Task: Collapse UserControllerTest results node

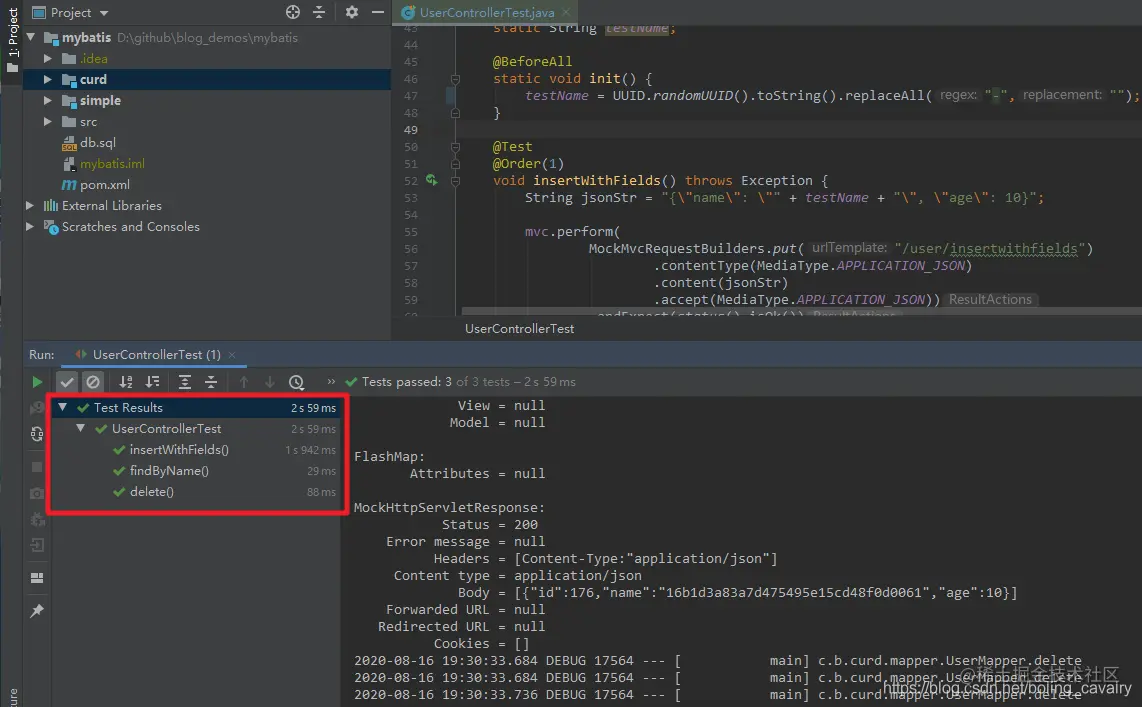Action: (x=81, y=429)
